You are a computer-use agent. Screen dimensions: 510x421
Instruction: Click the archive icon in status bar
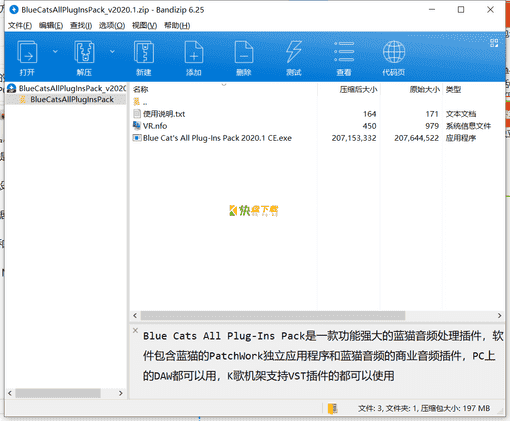click(x=332, y=408)
